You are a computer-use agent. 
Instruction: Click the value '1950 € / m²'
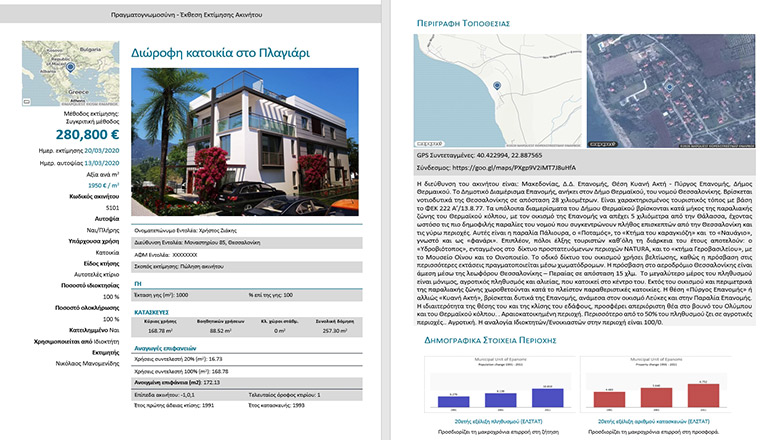(104, 185)
